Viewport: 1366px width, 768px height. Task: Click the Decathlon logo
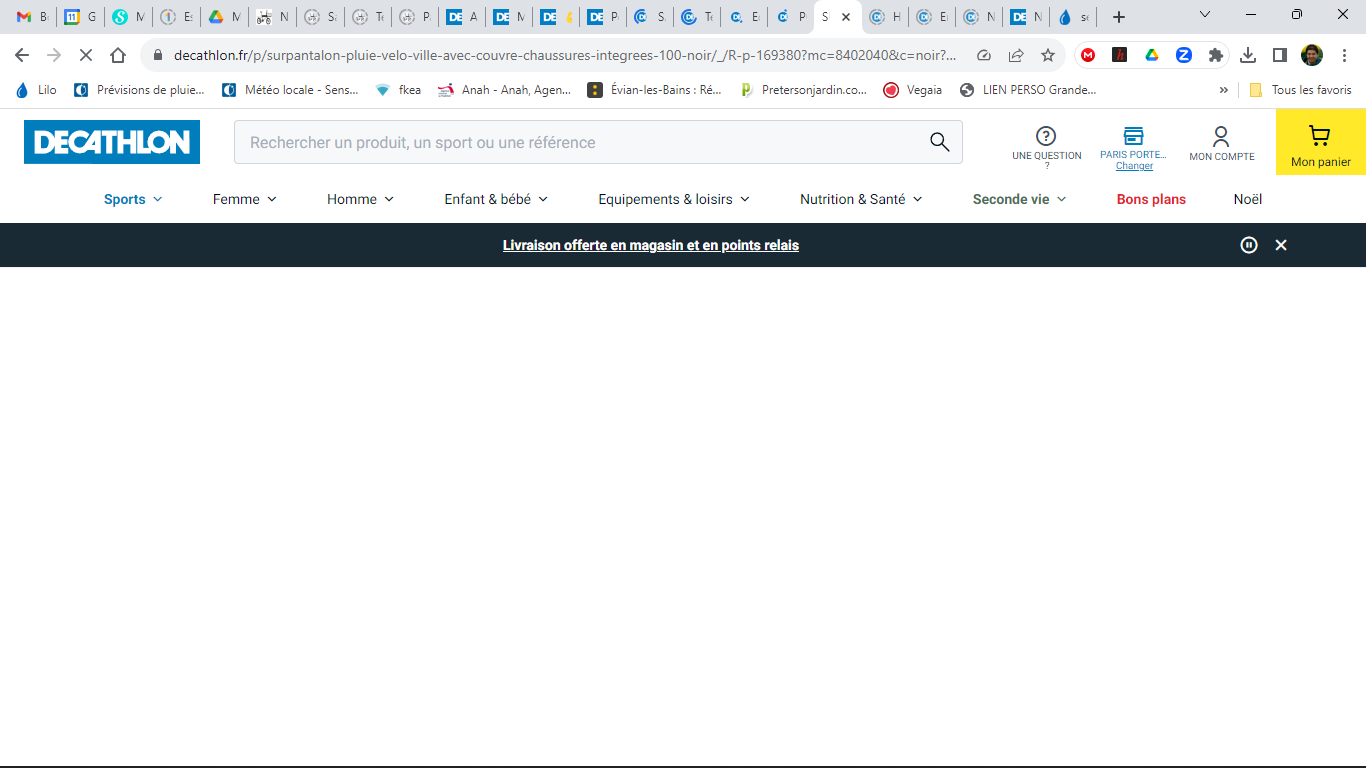pos(112,142)
